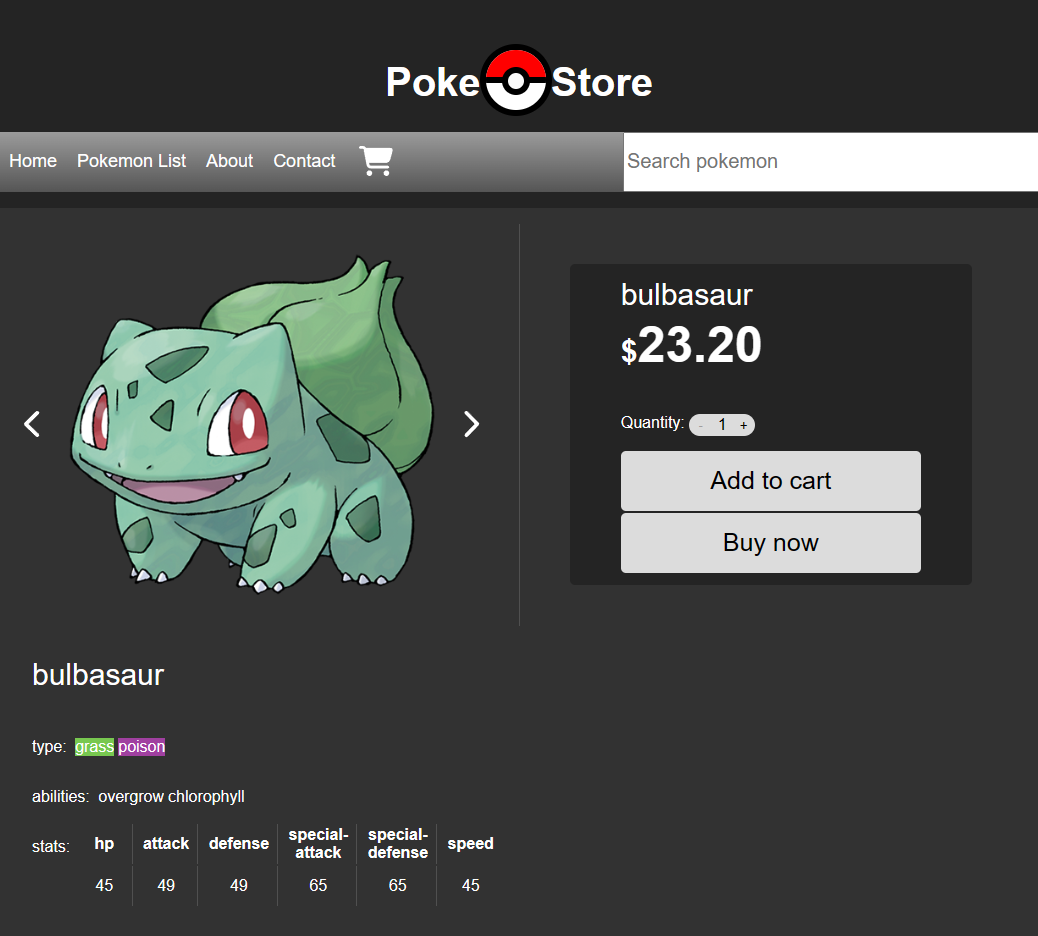Decrease quantity with the minus control
Screen dimensions: 1038x936
pos(701,424)
